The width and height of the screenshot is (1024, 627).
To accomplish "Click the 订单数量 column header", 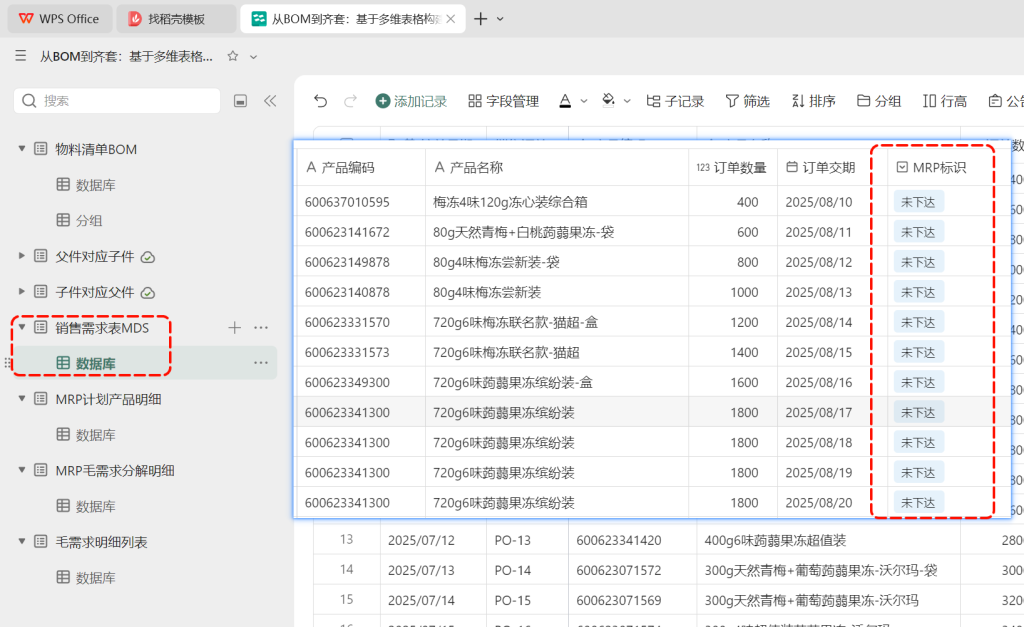I will pos(733,168).
